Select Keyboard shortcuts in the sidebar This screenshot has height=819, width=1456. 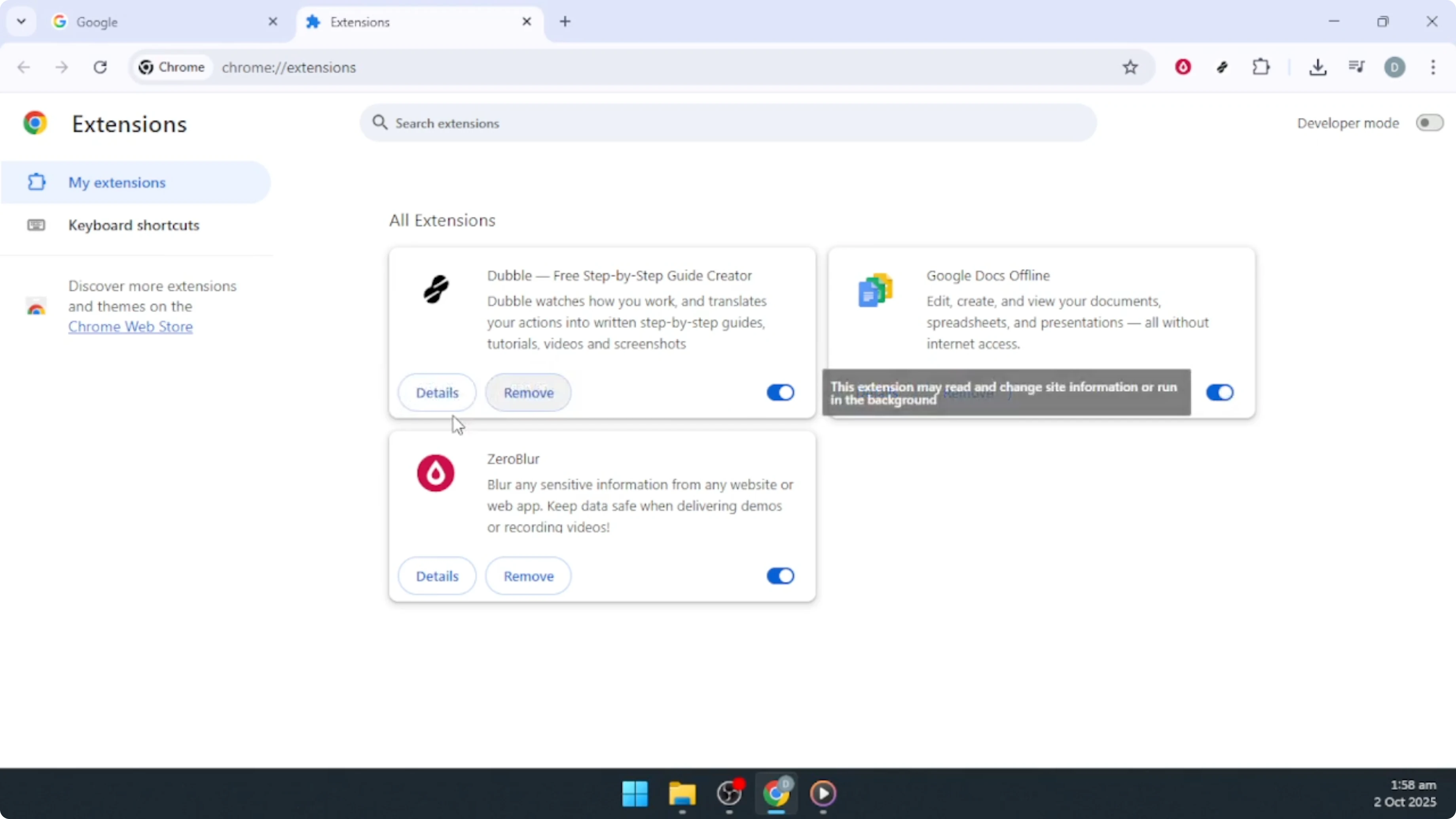134,225
